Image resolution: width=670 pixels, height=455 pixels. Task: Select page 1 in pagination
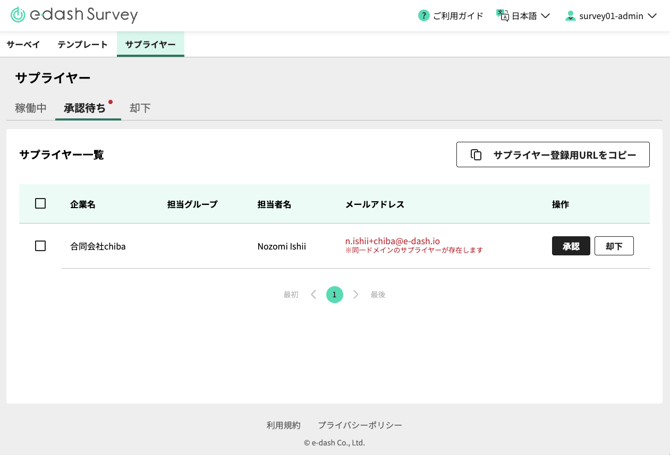334,295
